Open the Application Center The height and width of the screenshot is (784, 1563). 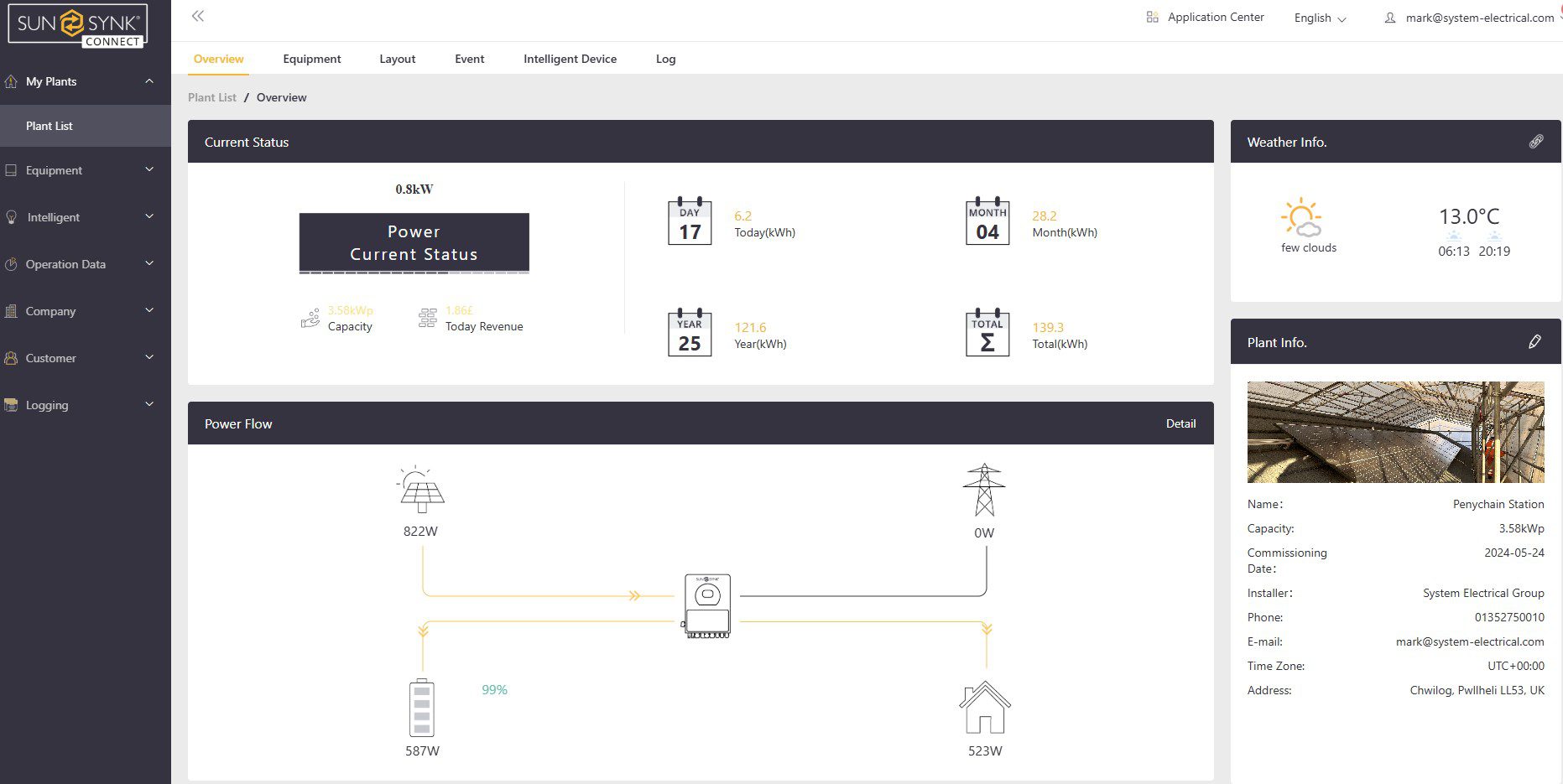pyautogui.click(x=1206, y=18)
